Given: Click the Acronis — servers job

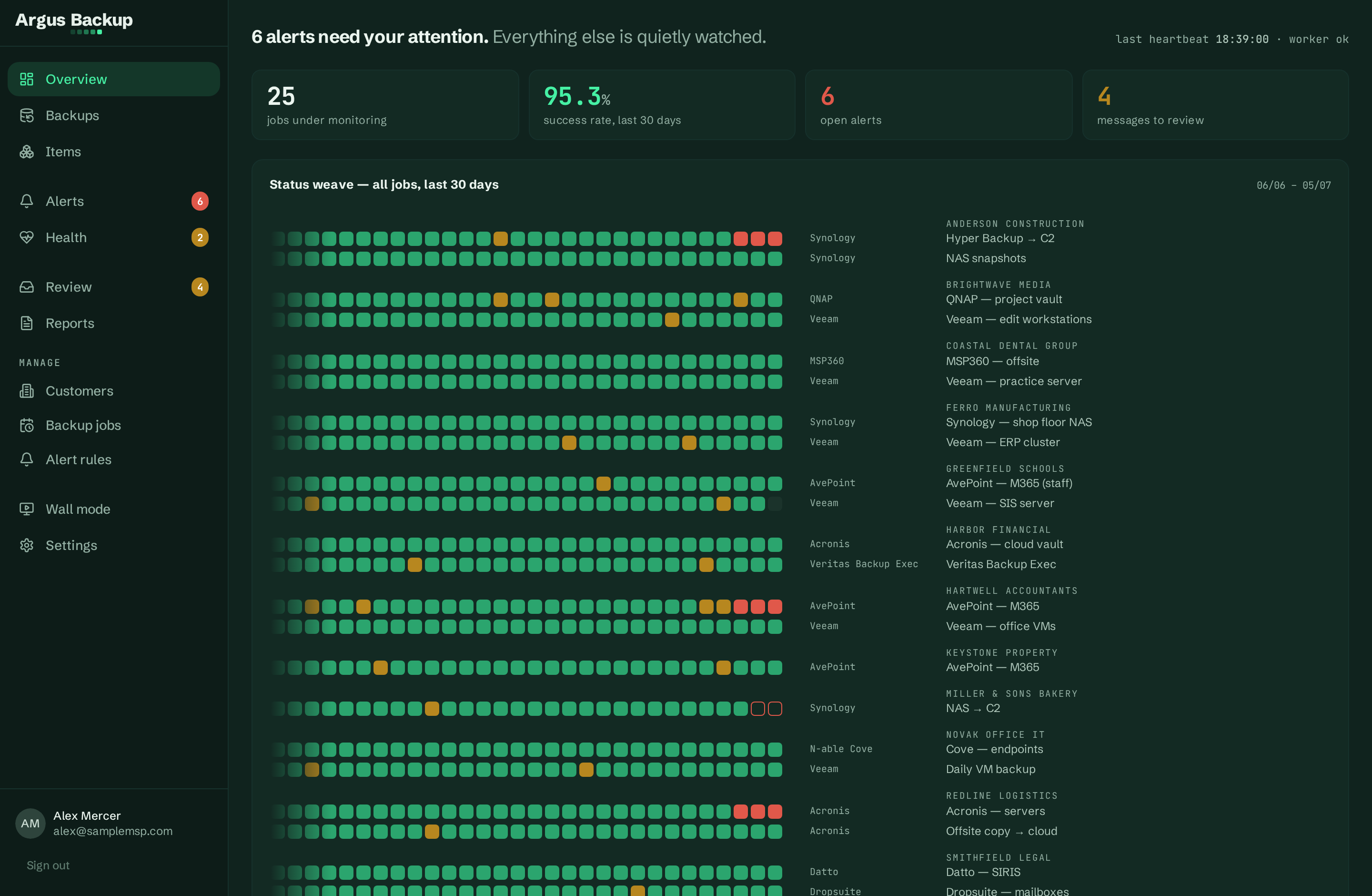Looking at the screenshot, I should [x=995, y=811].
